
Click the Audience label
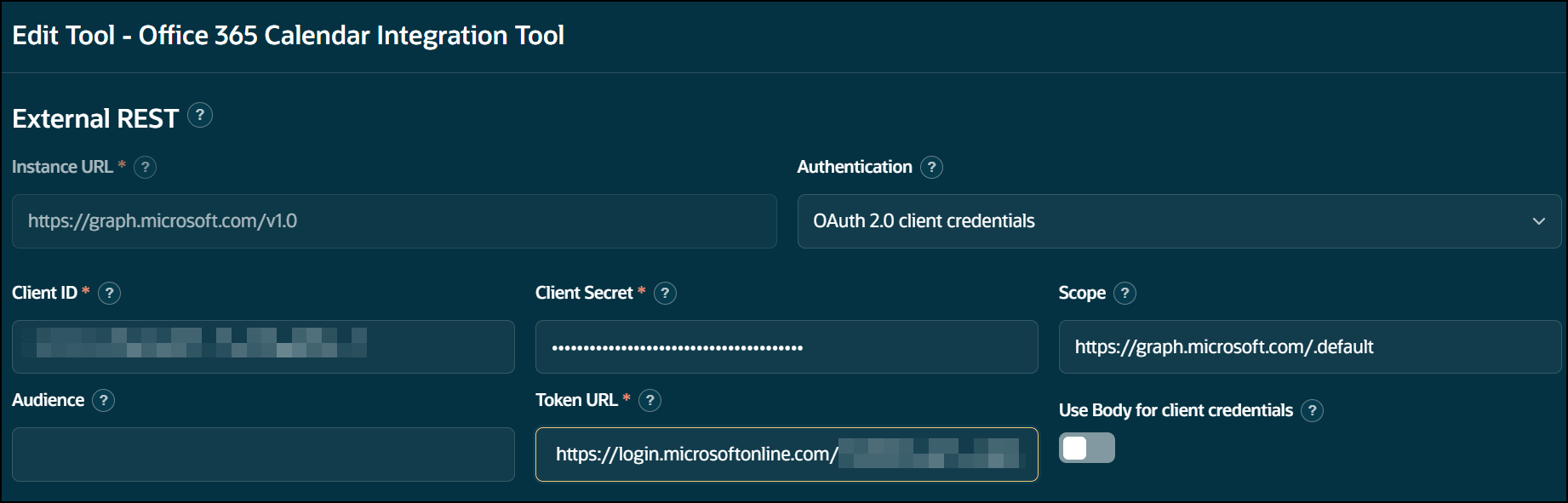pos(48,400)
